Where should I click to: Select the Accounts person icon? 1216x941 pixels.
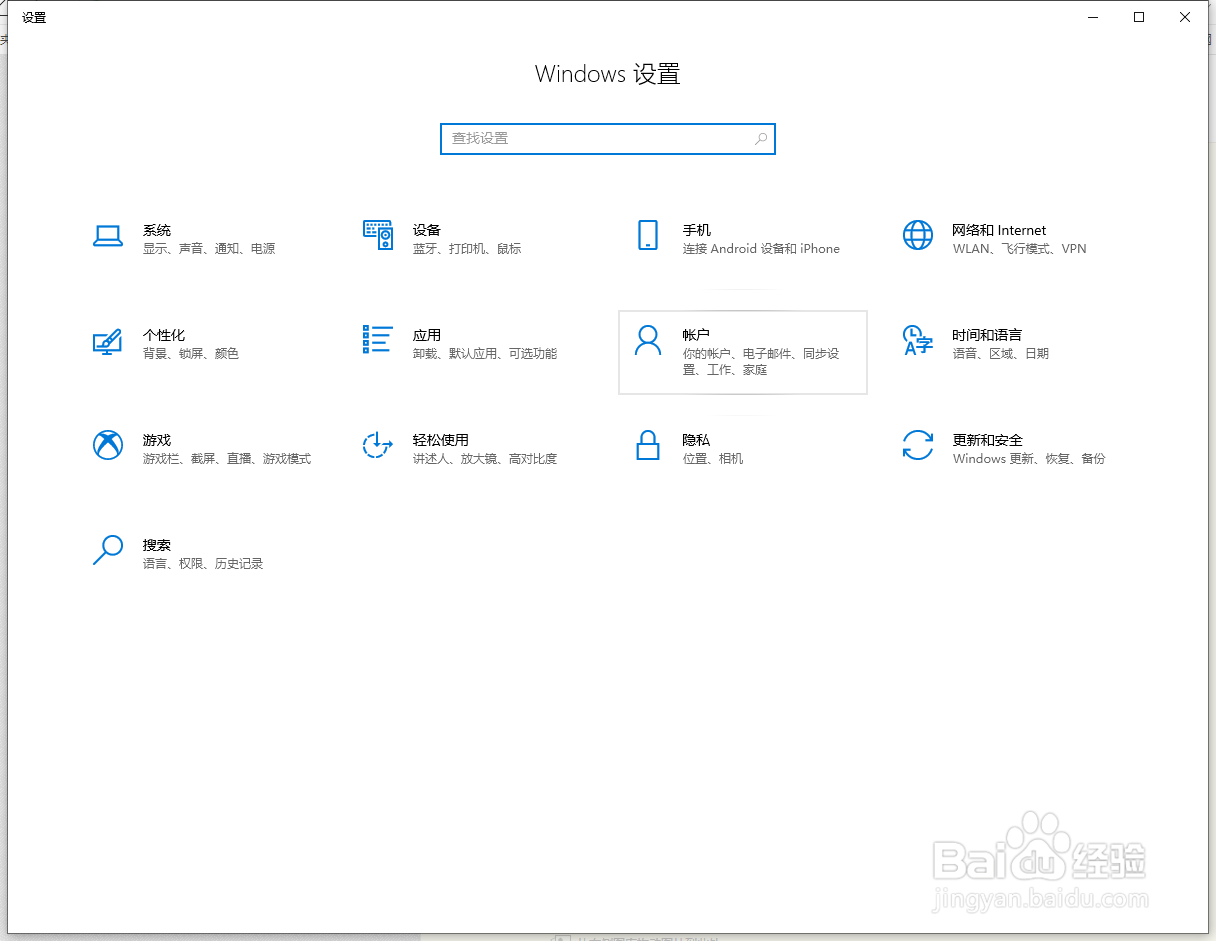pyautogui.click(x=648, y=340)
